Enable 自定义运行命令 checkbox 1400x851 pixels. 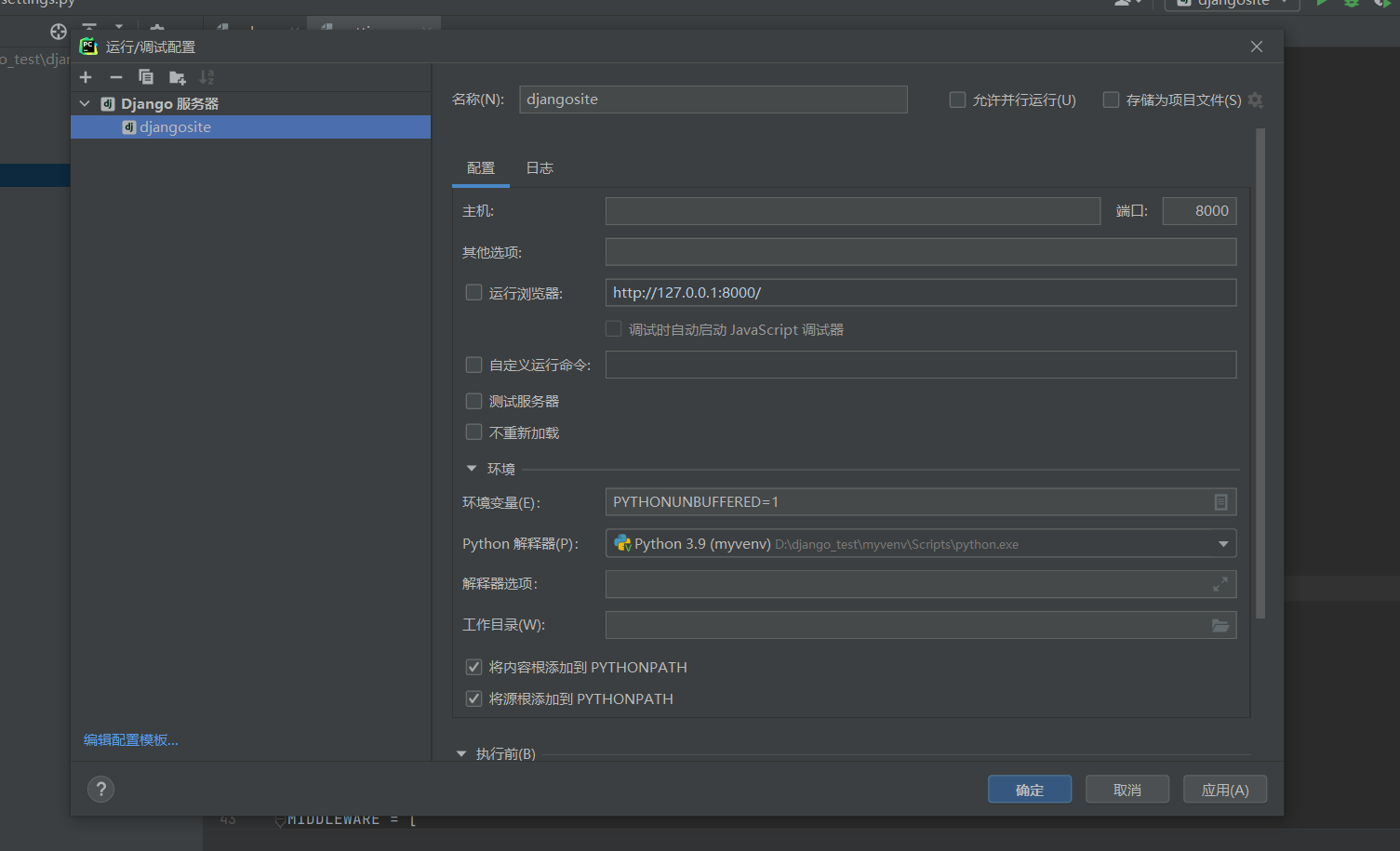coord(473,365)
